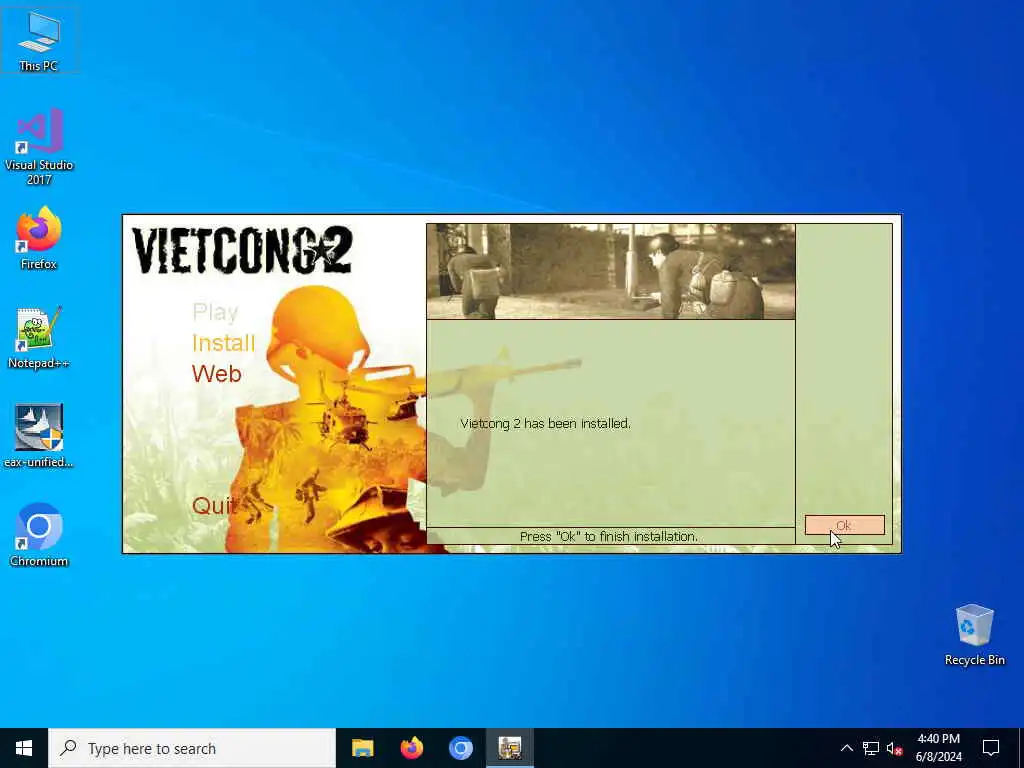Click the Vietcong 2 logo title
The width and height of the screenshot is (1024, 768).
tap(242, 250)
